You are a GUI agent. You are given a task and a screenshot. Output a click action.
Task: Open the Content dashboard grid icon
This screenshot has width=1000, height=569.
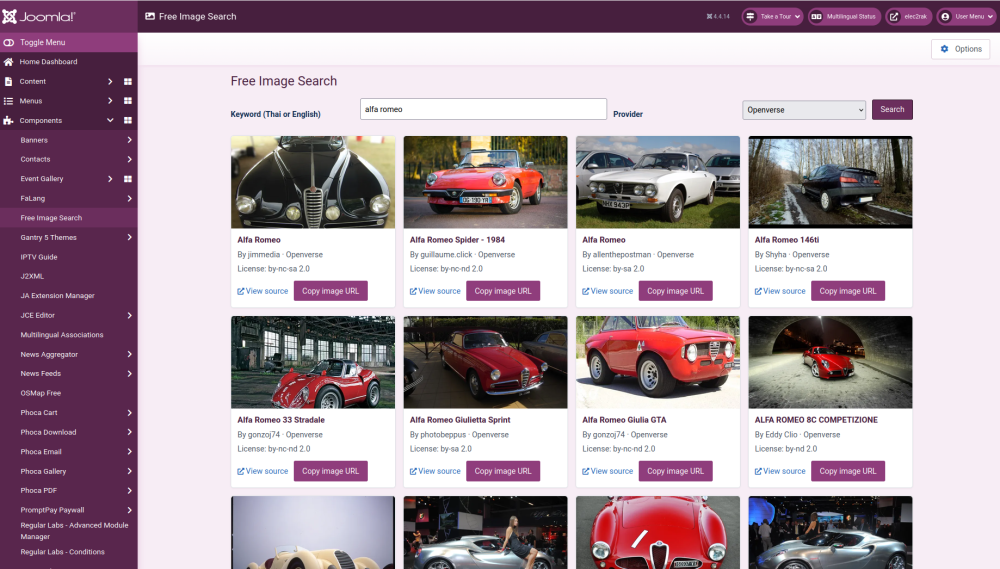(x=128, y=82)
